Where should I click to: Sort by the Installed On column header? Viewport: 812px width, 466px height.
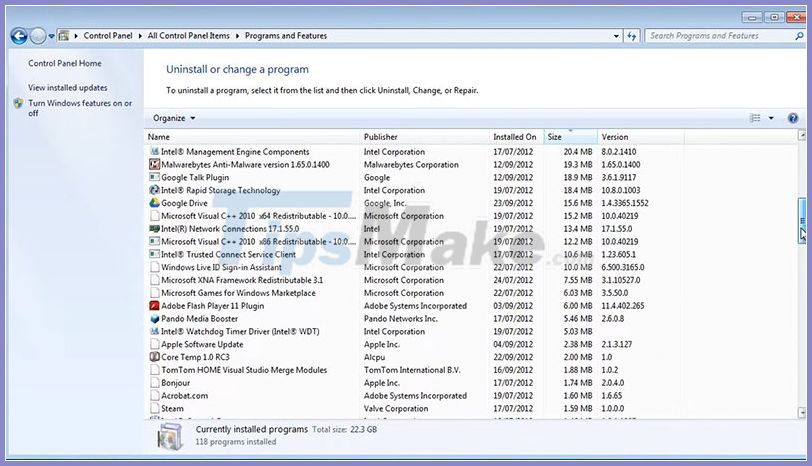click(516, 137)
